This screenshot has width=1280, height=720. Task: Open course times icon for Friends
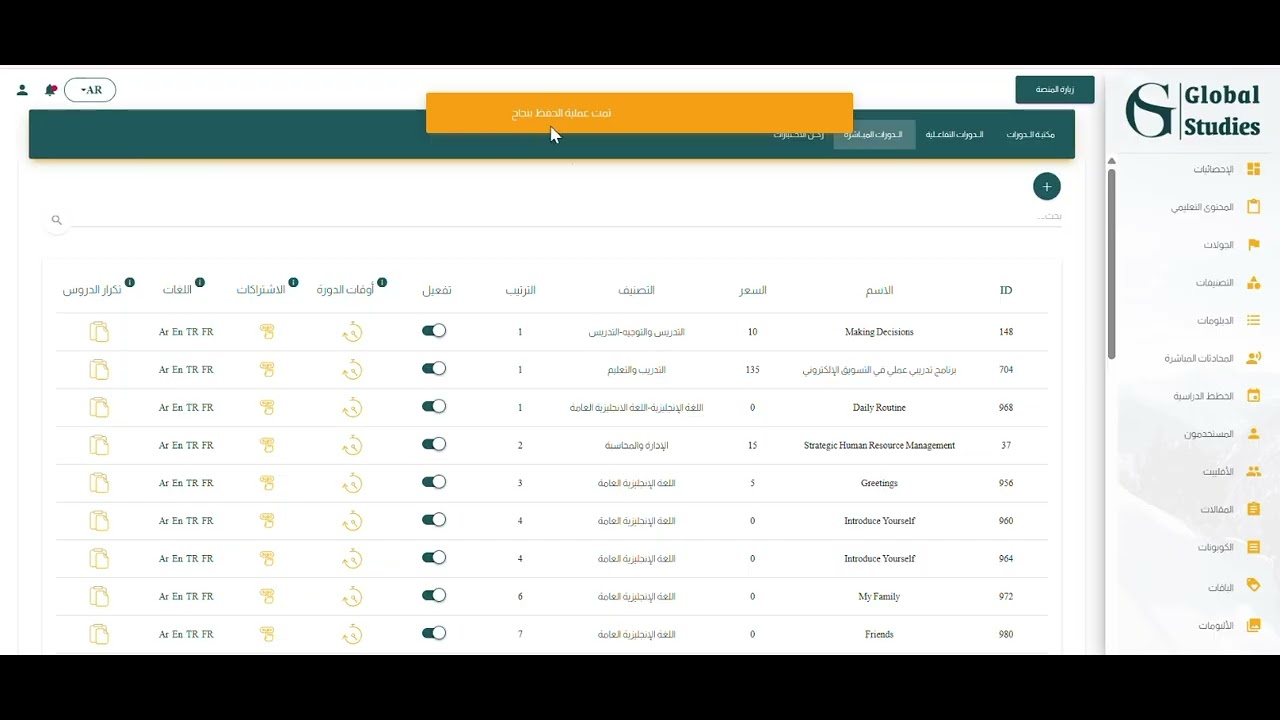coord(352,634)
